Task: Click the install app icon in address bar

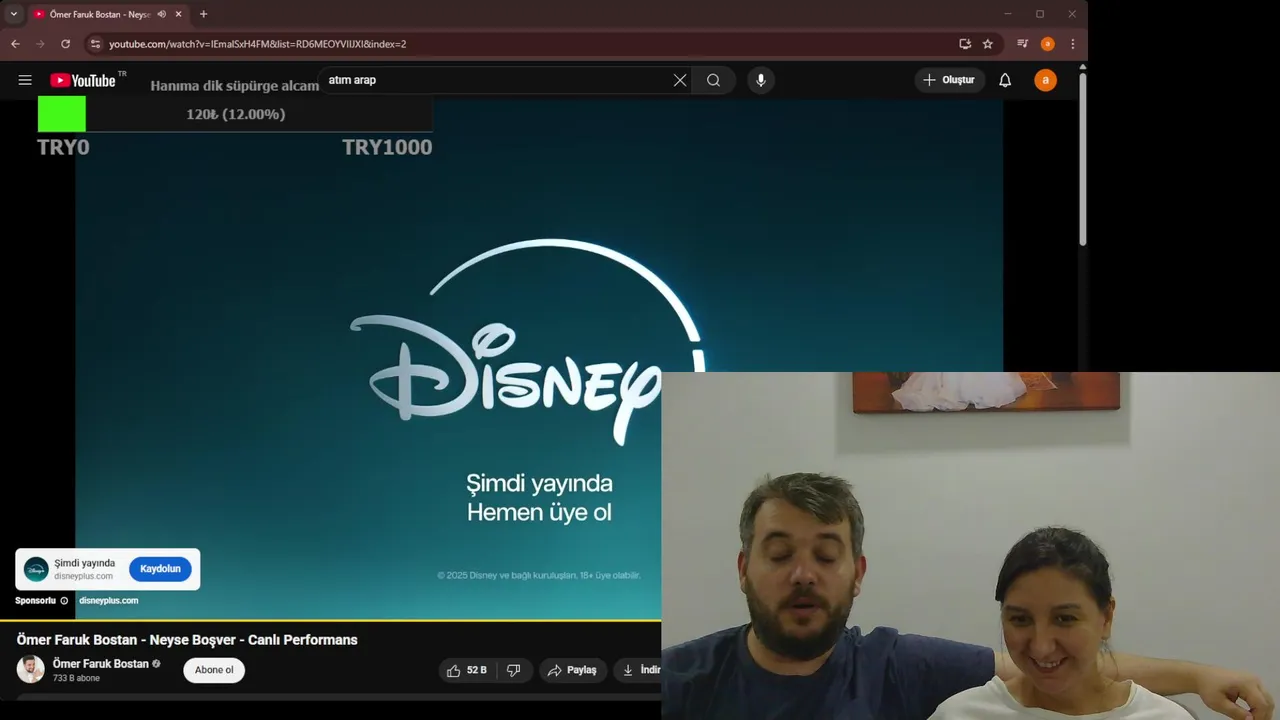Action: tap(965, 44)
